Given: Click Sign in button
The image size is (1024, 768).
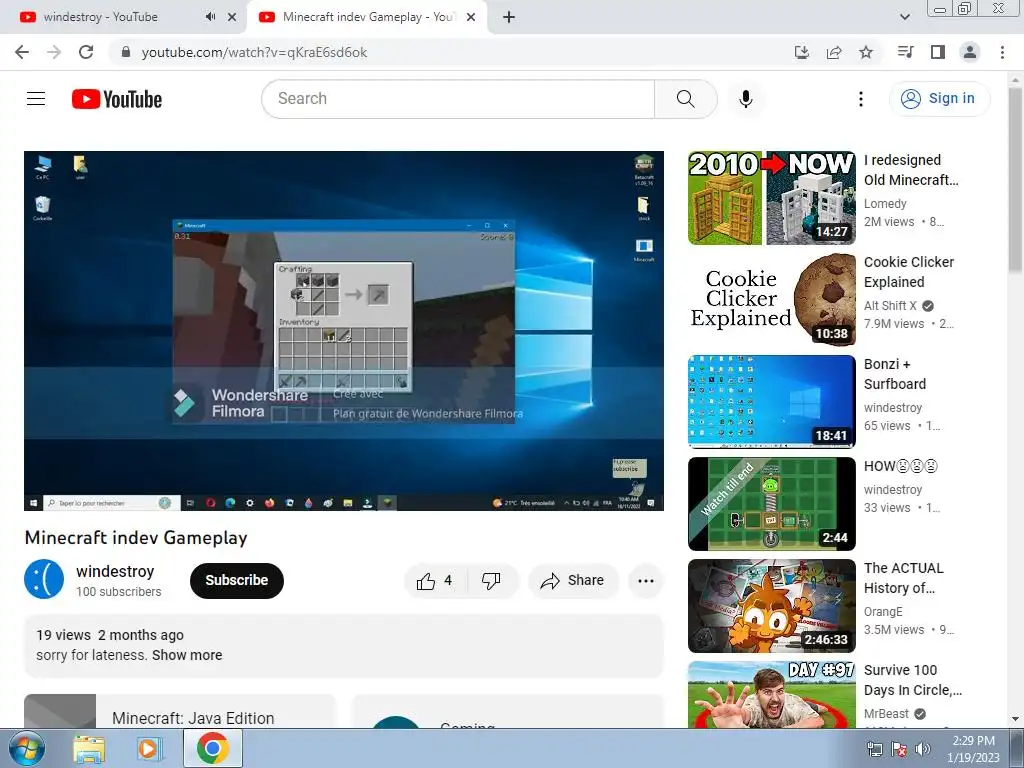Looking at the screenshot, I should (939, 99).
